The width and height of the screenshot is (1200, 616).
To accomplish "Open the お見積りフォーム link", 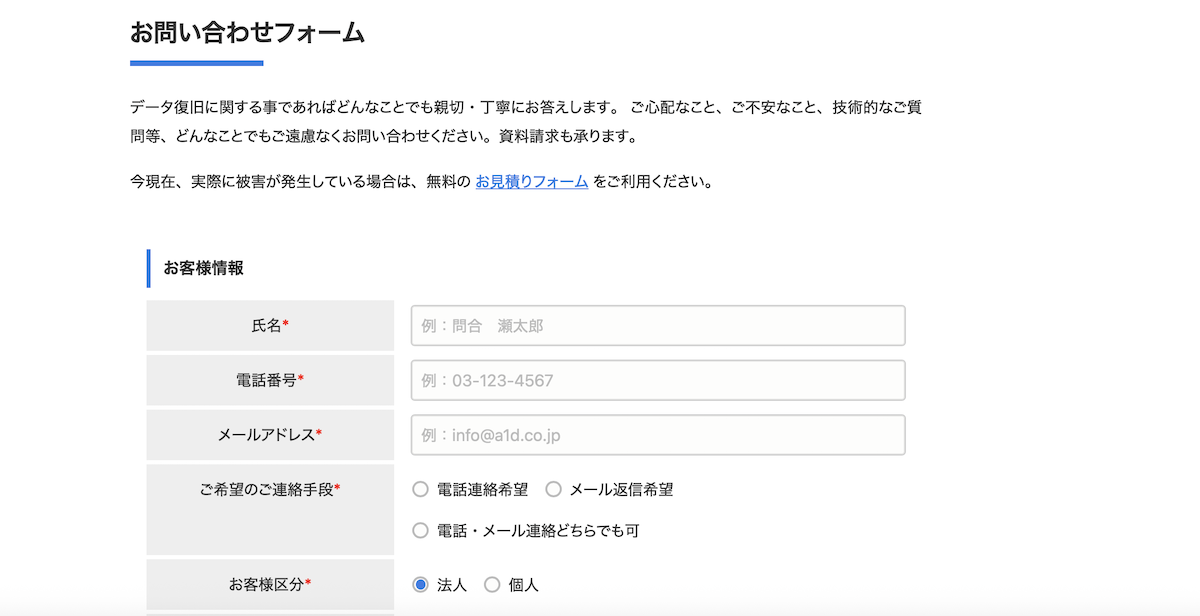I will pos(531,182).
